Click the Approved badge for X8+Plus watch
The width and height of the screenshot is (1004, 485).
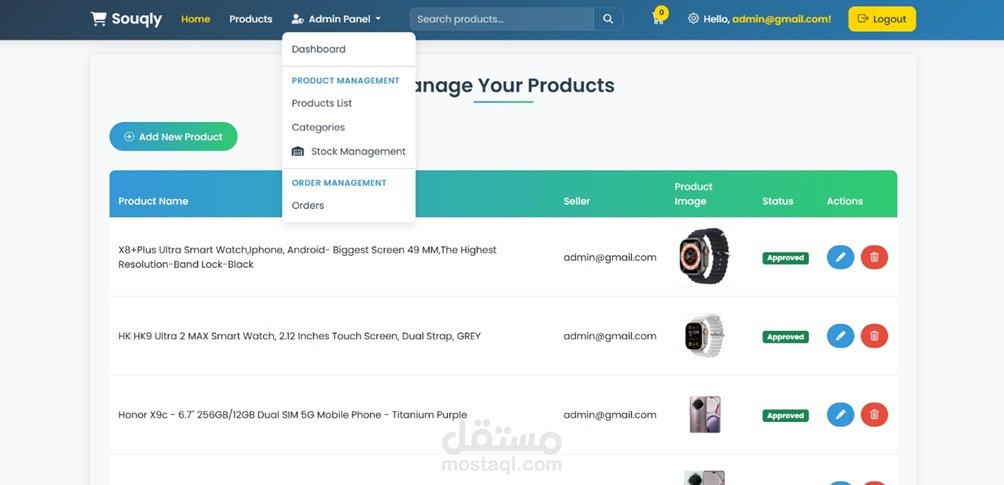pyautogui.click(x=785, y=258)
